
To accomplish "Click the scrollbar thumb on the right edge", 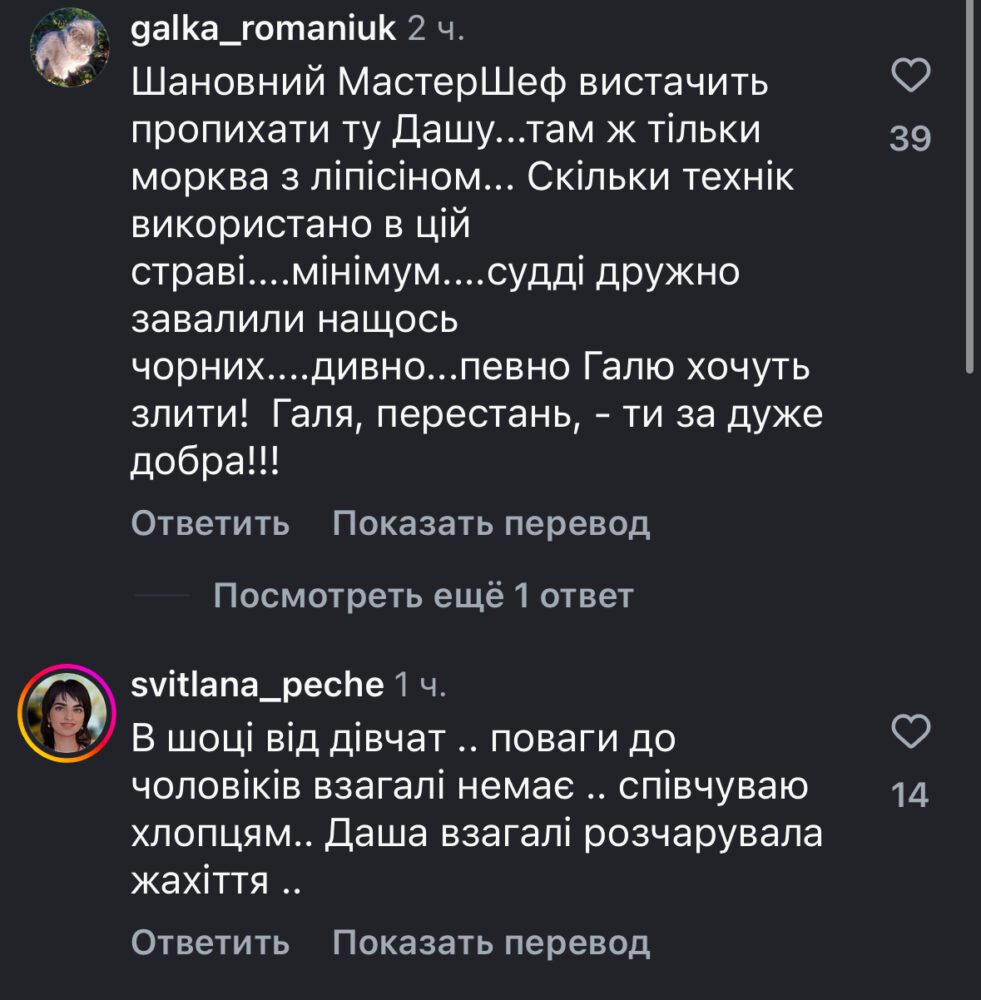I will [x=970, y=185].
